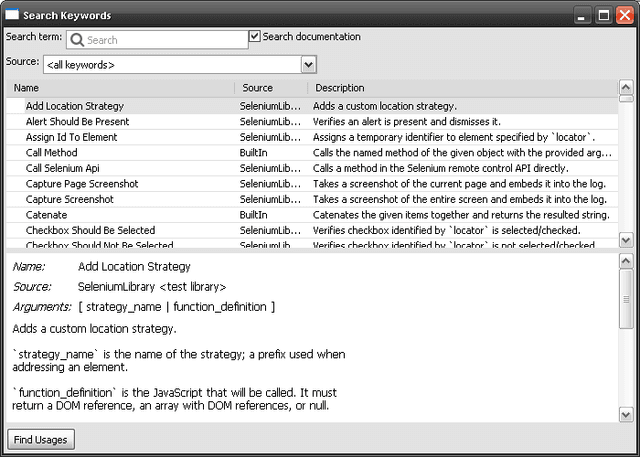
Task: Minimize the Search Keywords window
Action: click(583, 15)
